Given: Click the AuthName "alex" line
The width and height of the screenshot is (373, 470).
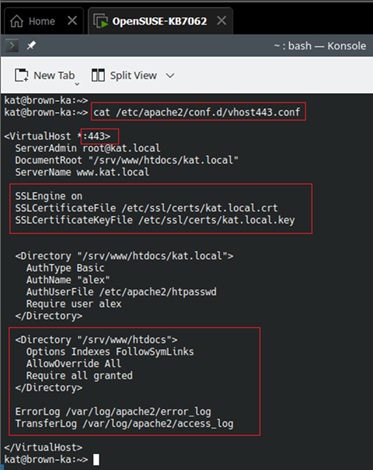Looking at the screenshot, I should [68, 280].
